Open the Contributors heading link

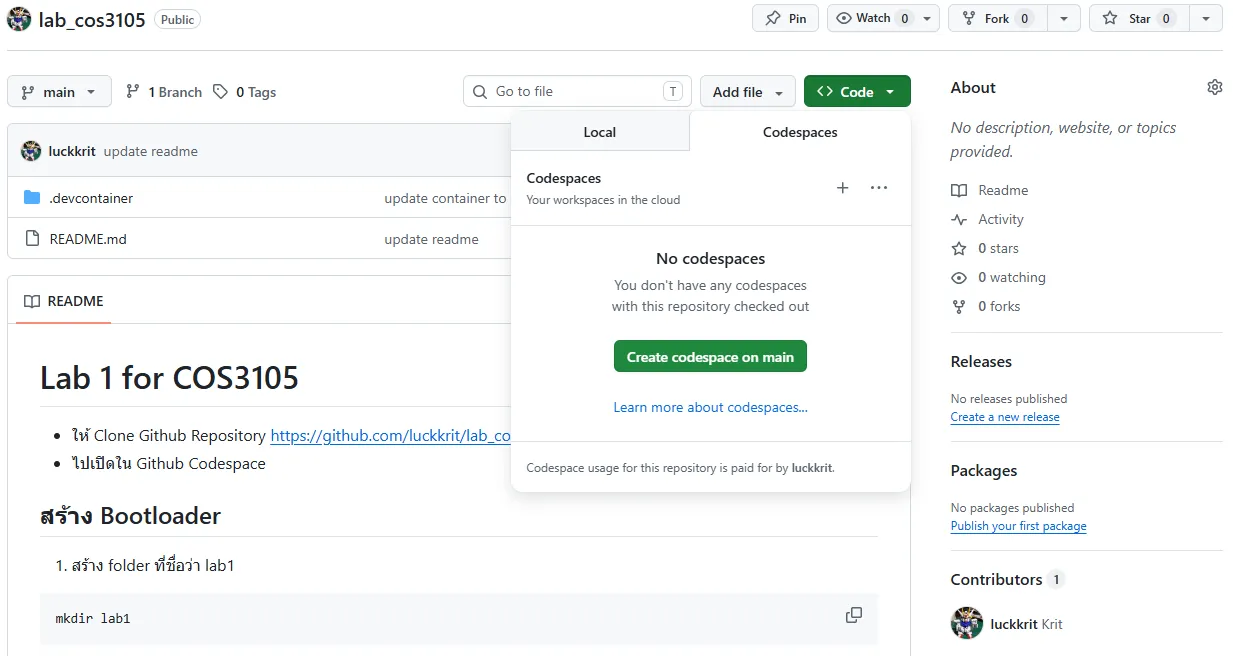[1007, 580]
